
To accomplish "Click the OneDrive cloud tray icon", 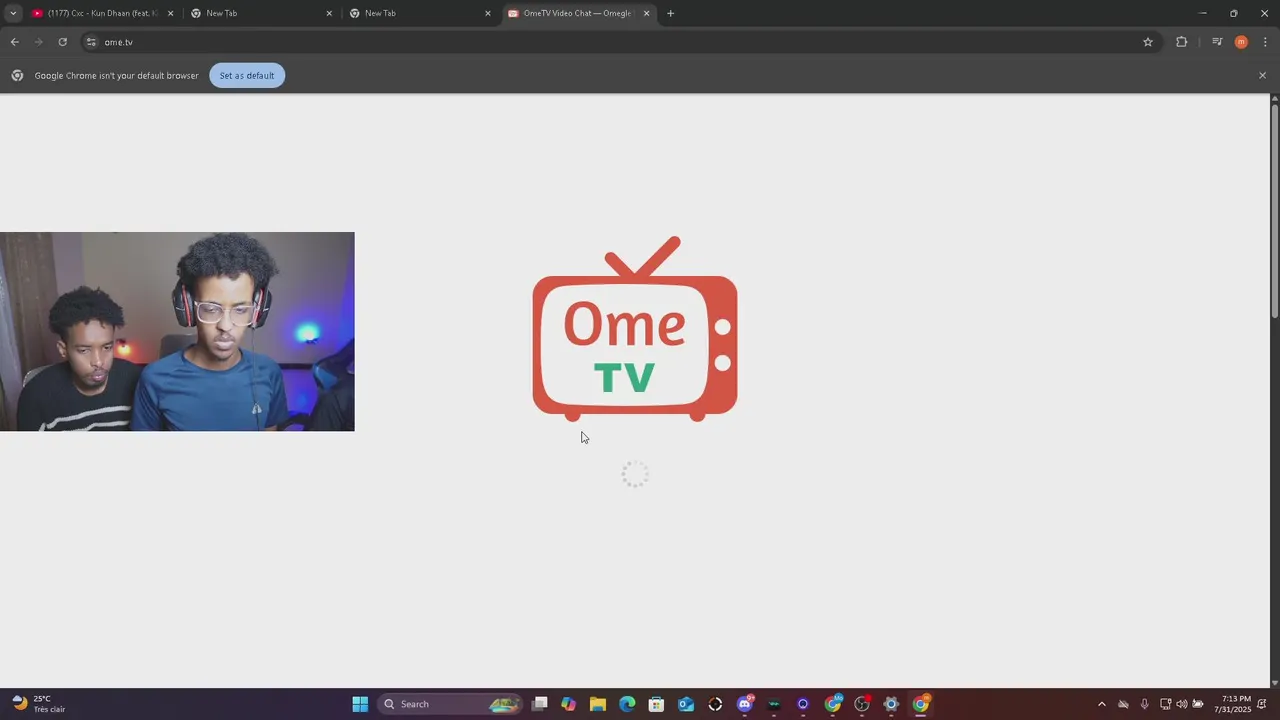I will (x=1123, y=704).
